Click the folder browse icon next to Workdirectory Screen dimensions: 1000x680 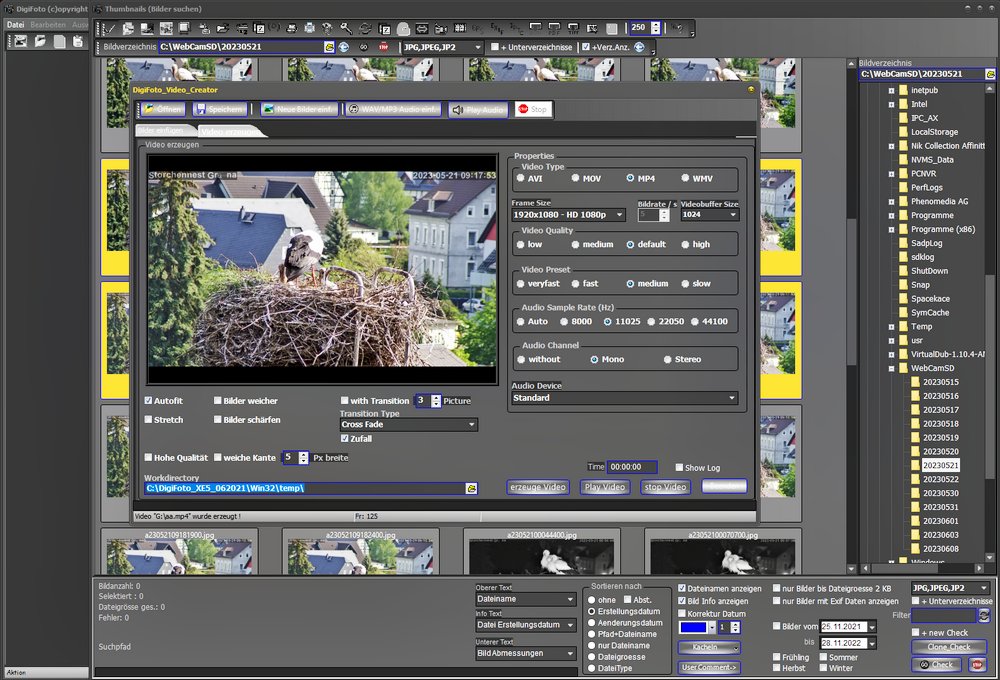[470, 488]
